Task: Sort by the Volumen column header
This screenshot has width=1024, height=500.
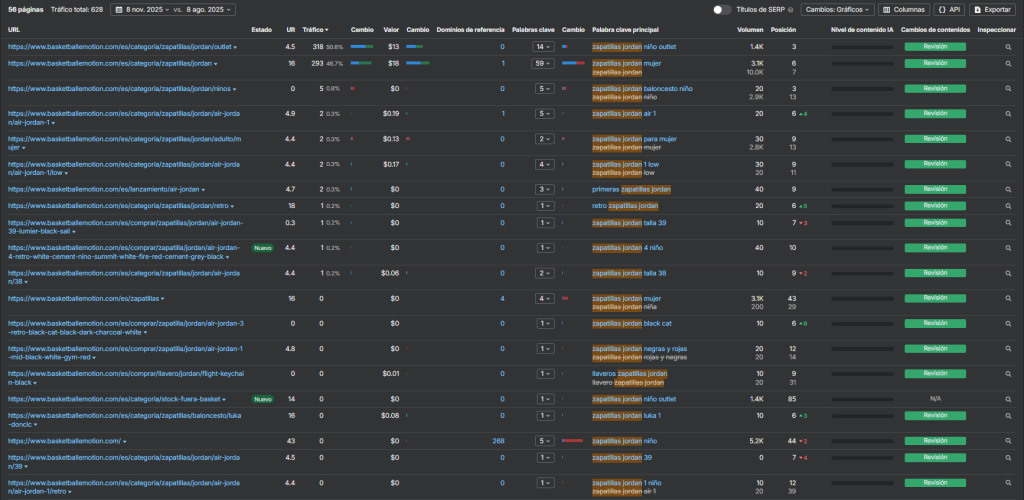Action: point(750,29)
